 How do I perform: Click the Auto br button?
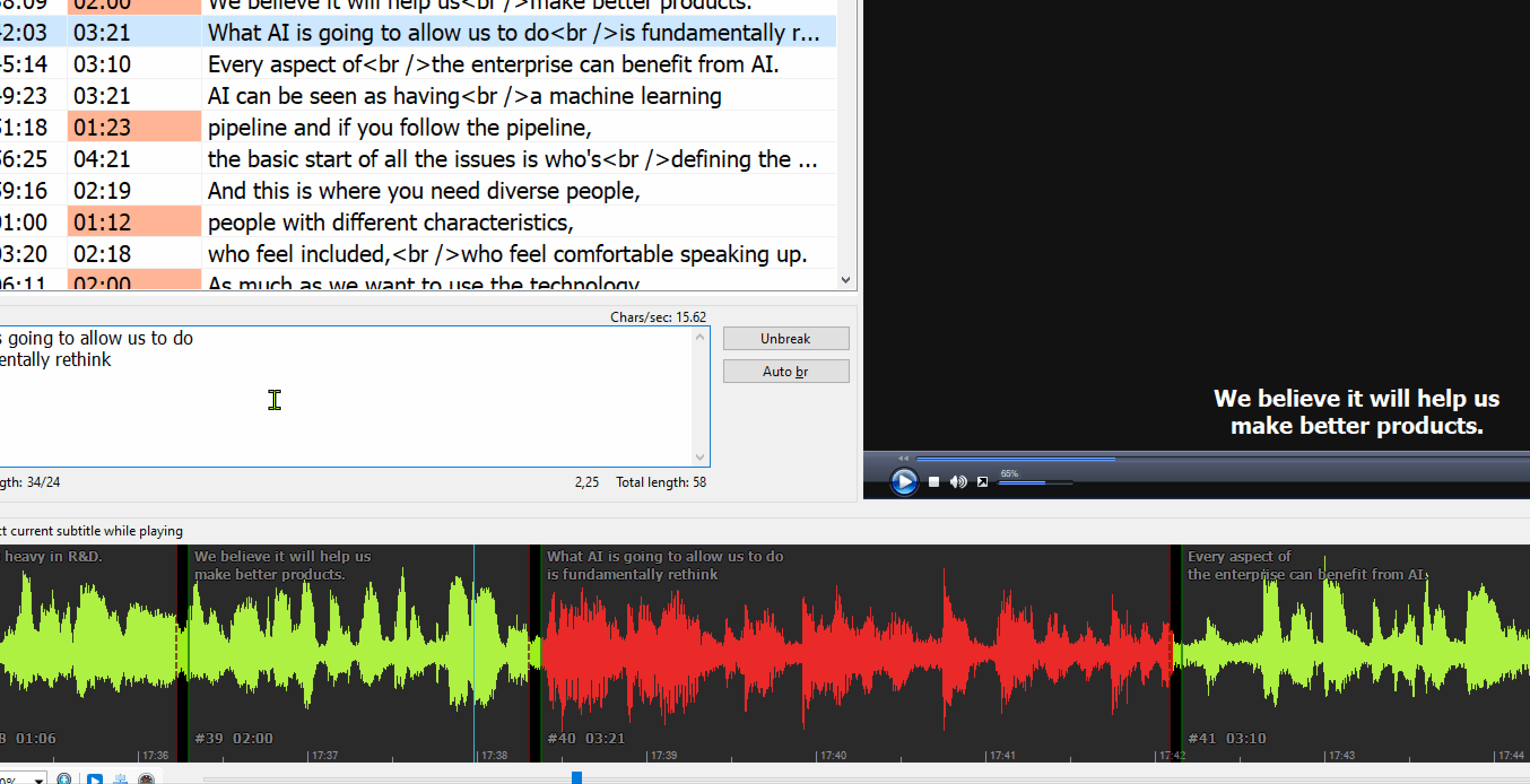785,371
